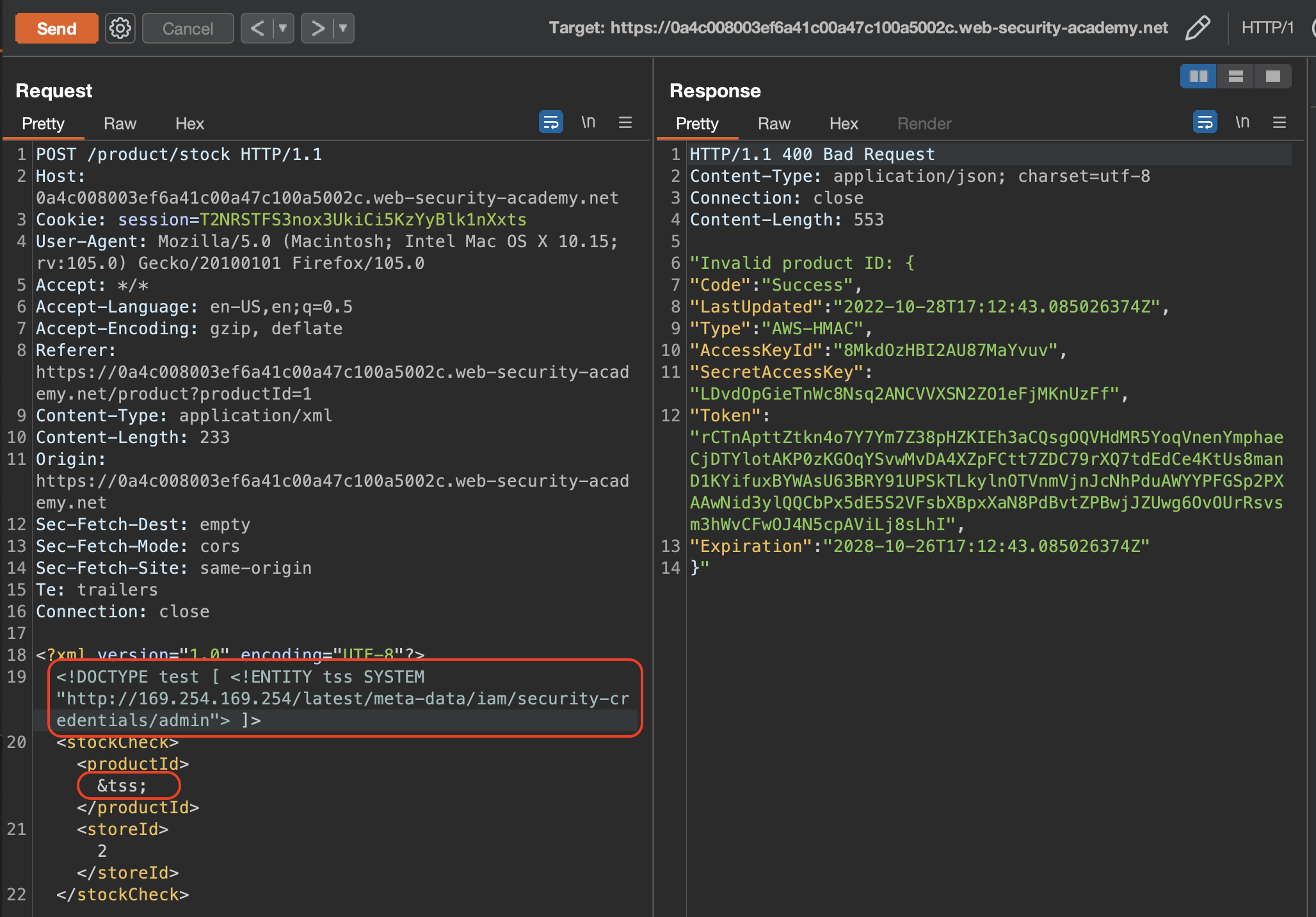This screenshot has width=1316, height=917.
Task: Switch to the Request Raw tab
Action: click(120, 124)
